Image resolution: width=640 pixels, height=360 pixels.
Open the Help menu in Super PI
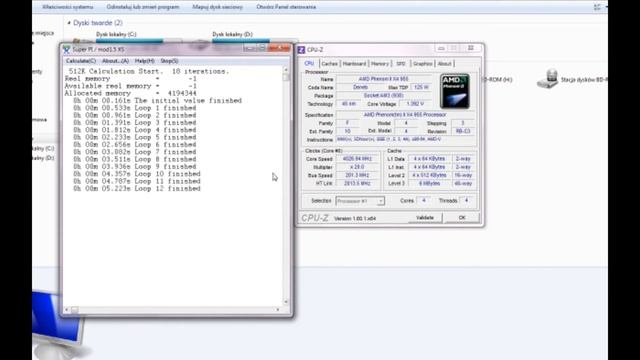tap(144, 61)
